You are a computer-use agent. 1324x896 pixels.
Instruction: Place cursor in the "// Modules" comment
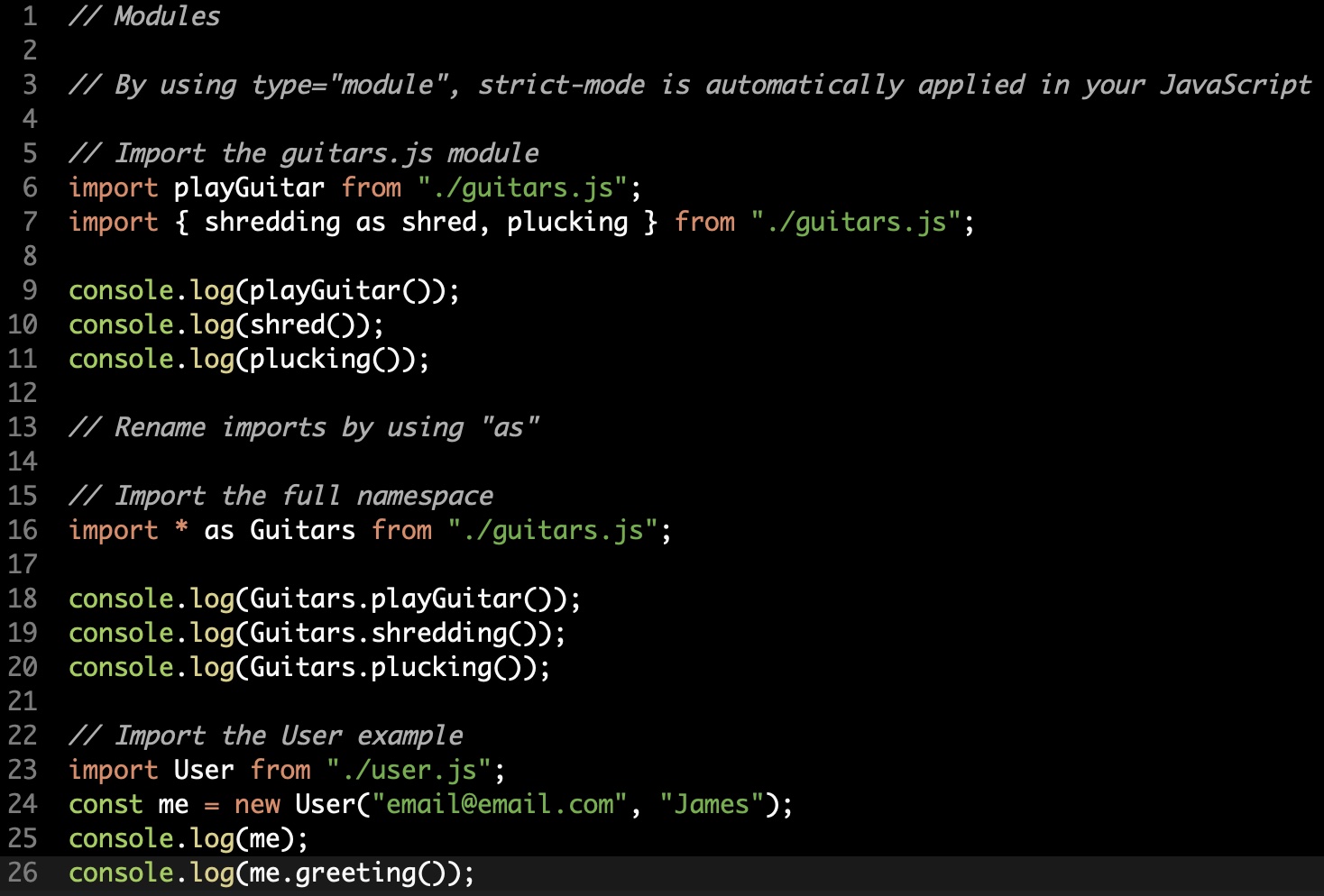click(144, 16)
